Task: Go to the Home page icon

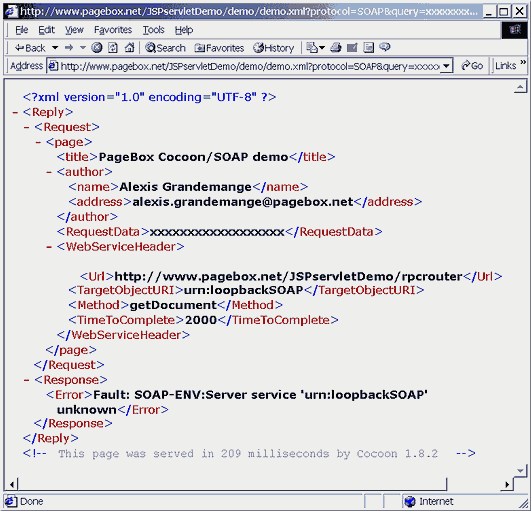Action: pos(129,48)
